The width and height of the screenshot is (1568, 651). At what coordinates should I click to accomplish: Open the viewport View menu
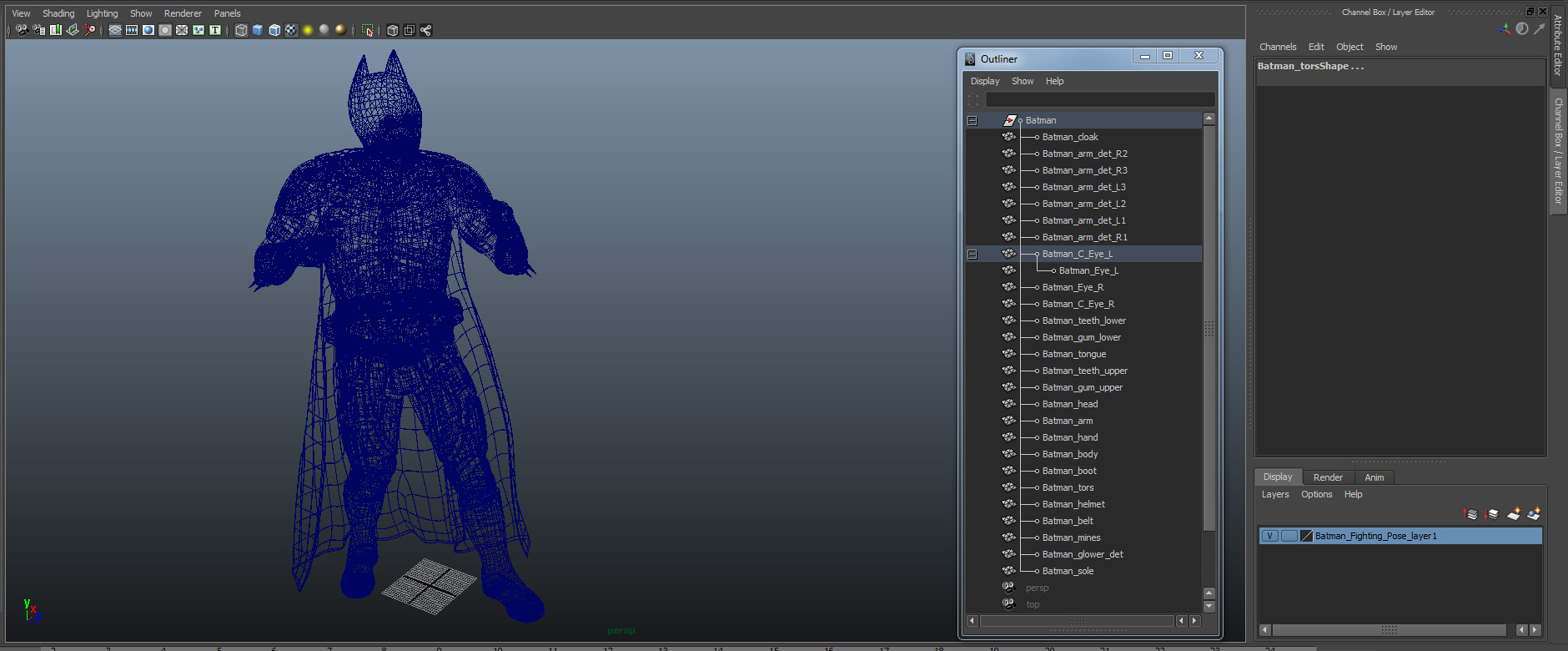point(21,13)
